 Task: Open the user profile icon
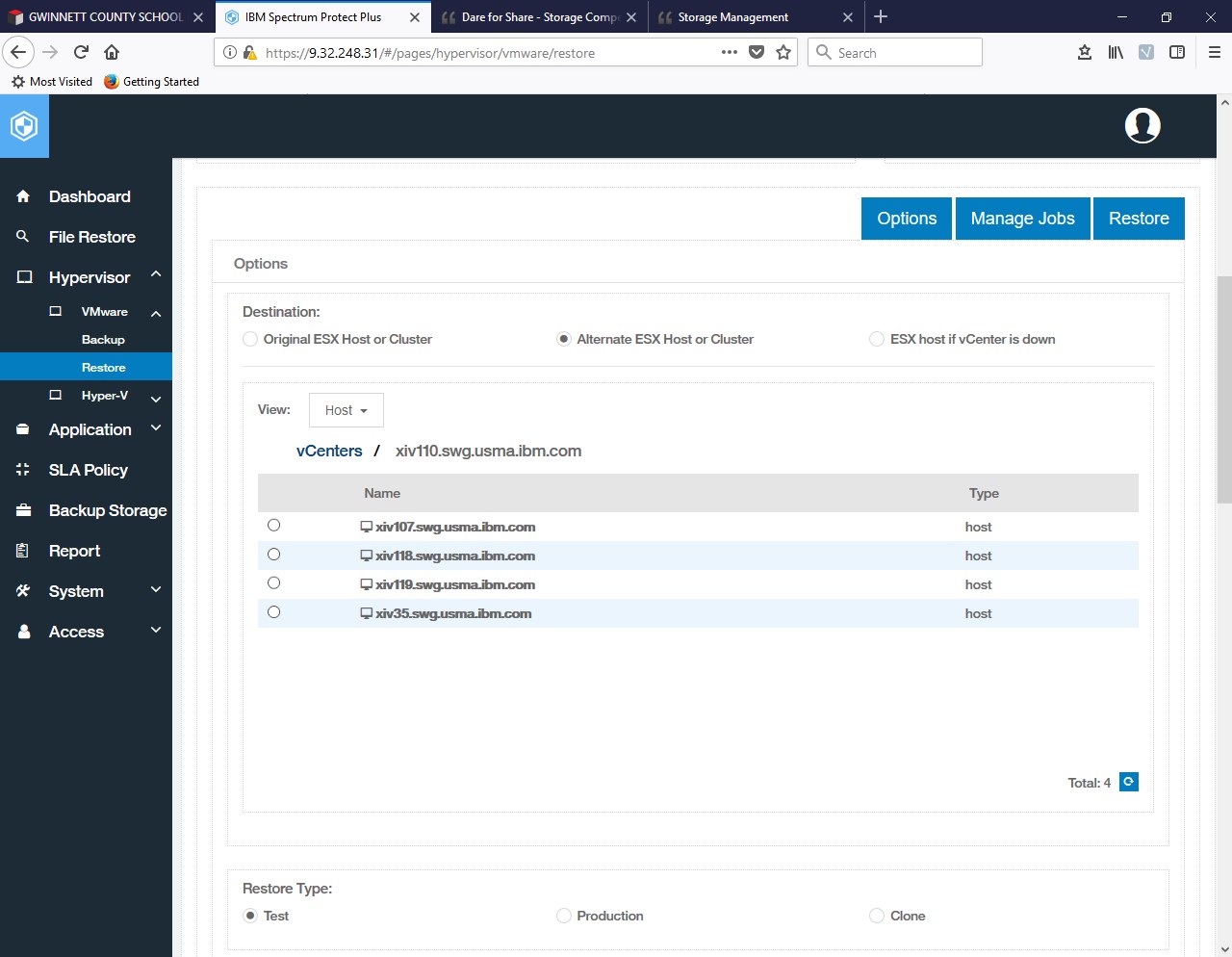pyautogui.click(x=1142, y=125)
